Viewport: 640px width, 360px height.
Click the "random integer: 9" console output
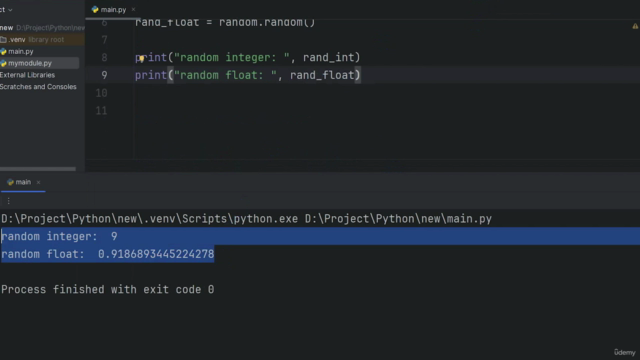click(x=59, y=236)
